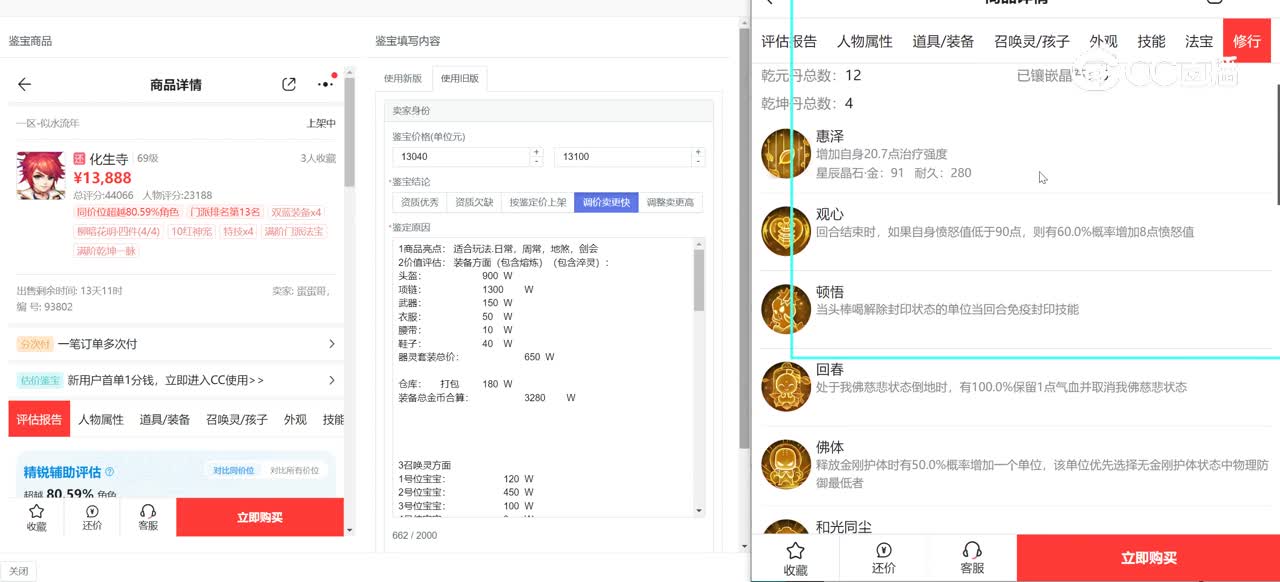Select the 资质优秀 conclusion option
Screen dimensions: 1280x582
(x=419, y=202)
